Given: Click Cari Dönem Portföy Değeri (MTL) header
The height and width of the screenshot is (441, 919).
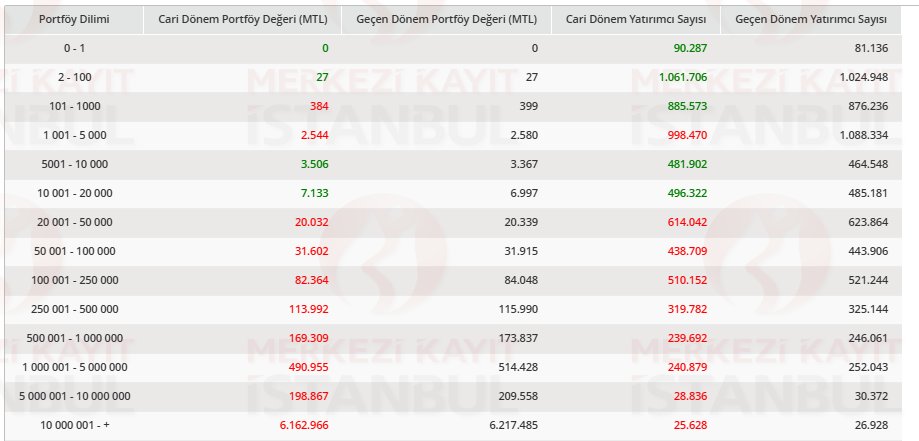Looking at the screenshot, I should [243, 19].
